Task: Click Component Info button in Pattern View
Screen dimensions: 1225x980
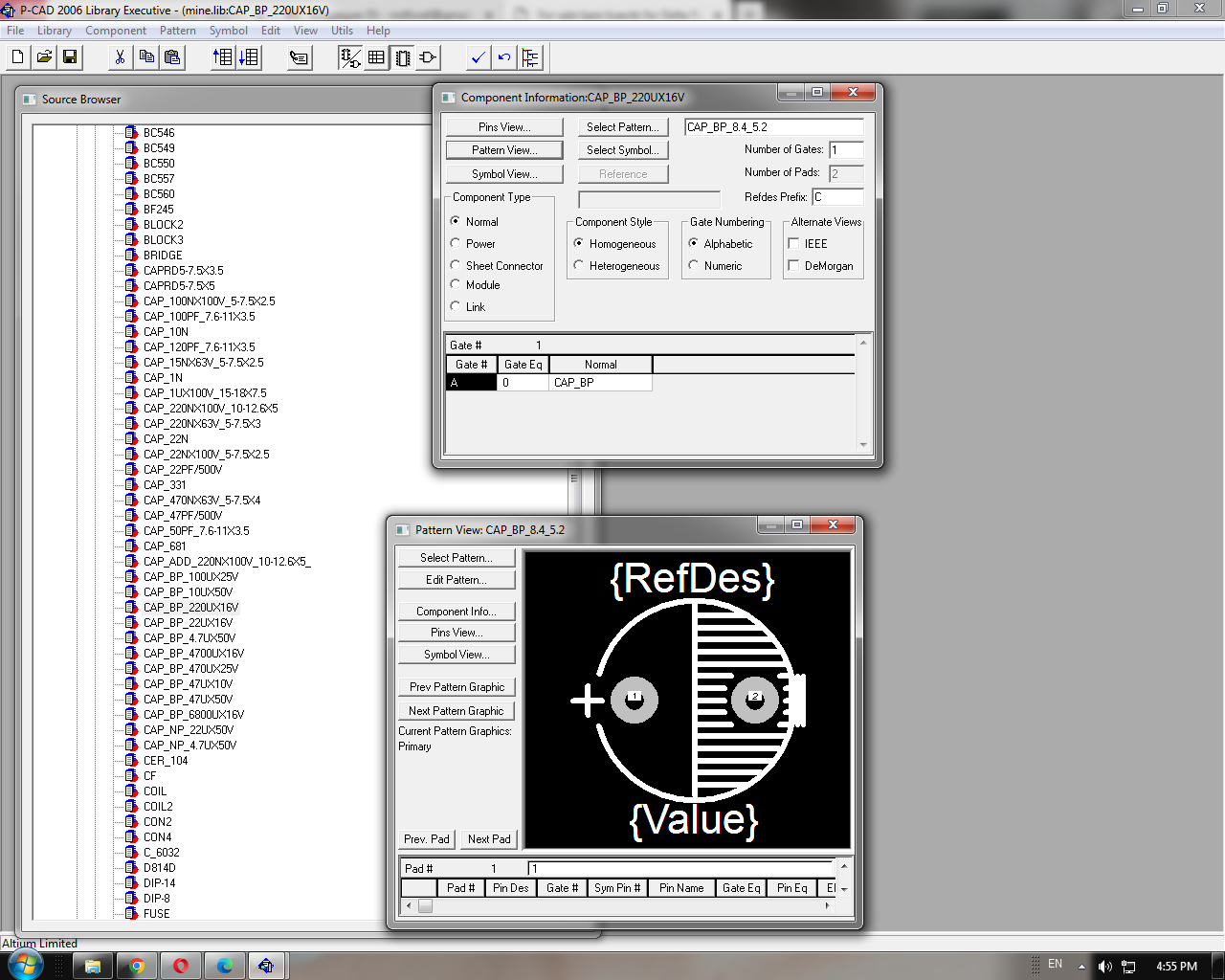Action: (457, 612)
